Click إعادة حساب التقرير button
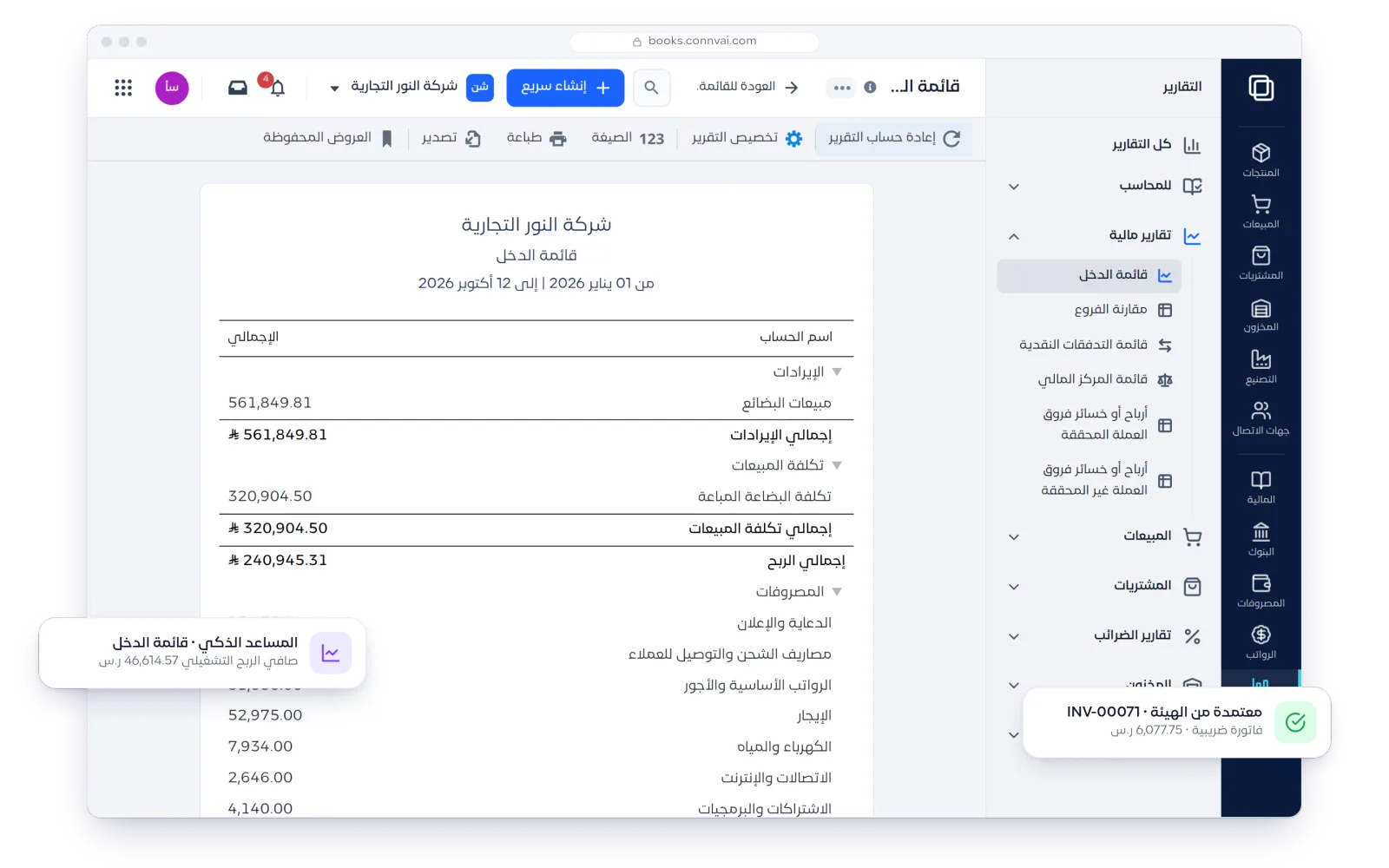 click(893, 138)
